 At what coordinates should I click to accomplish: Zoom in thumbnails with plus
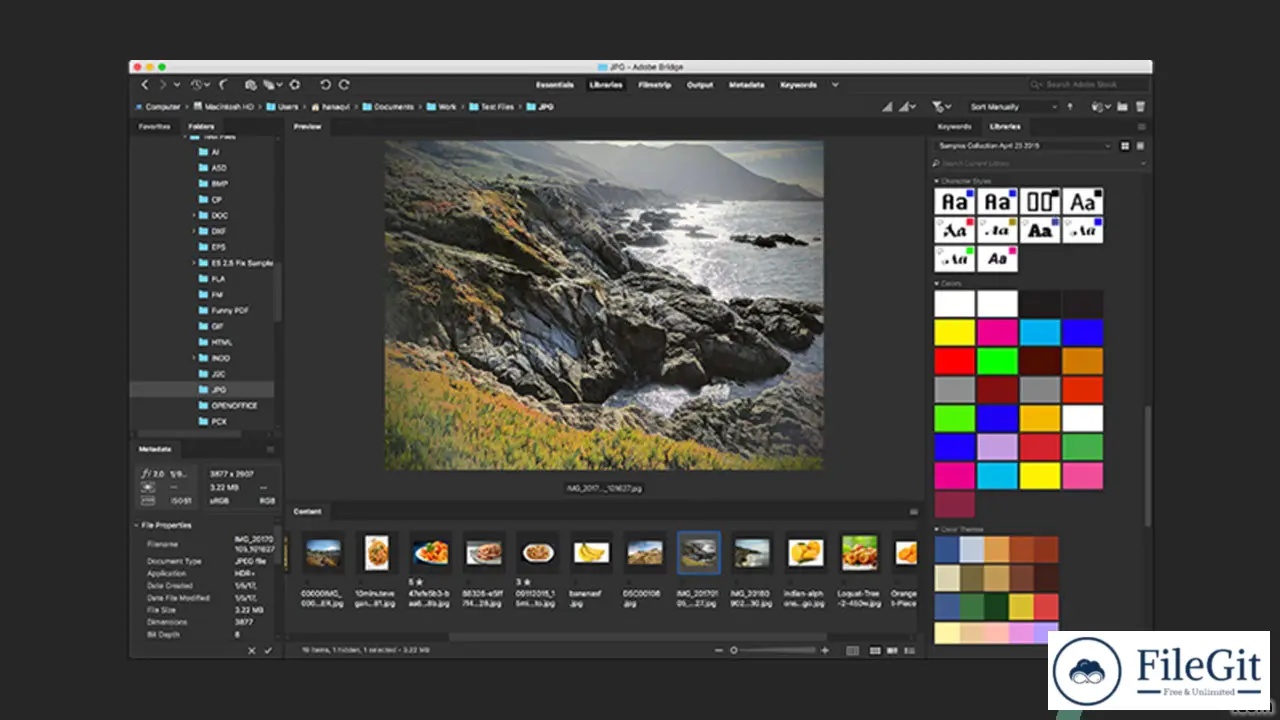825,650
